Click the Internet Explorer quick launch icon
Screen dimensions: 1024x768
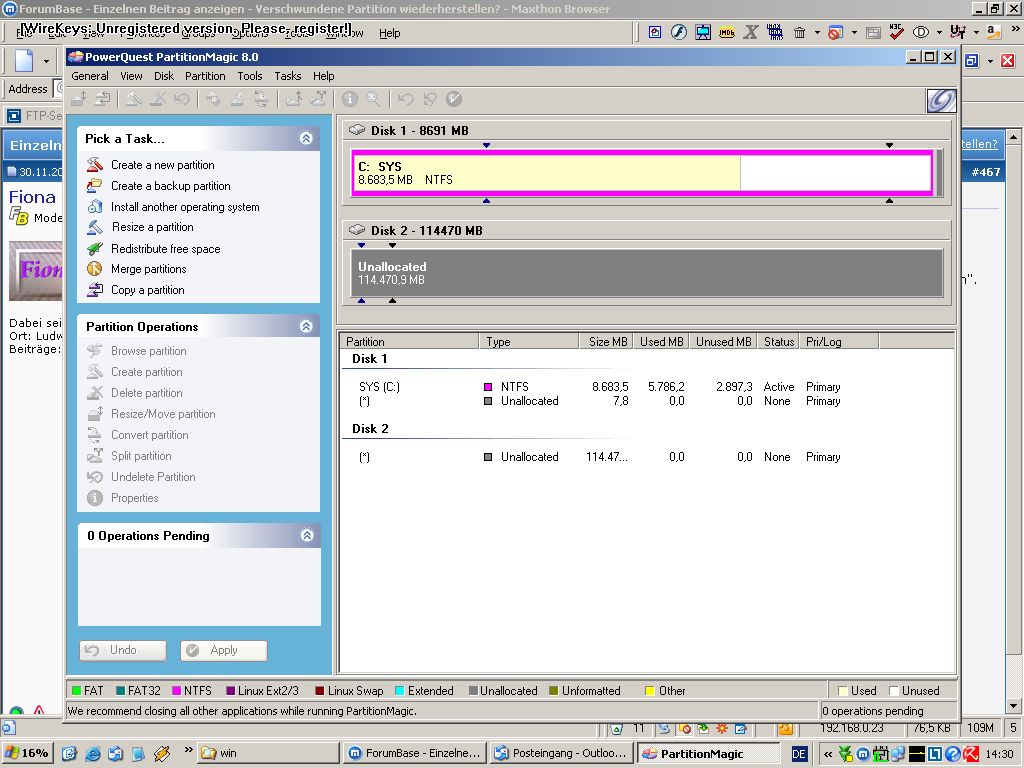pos(93,753)
